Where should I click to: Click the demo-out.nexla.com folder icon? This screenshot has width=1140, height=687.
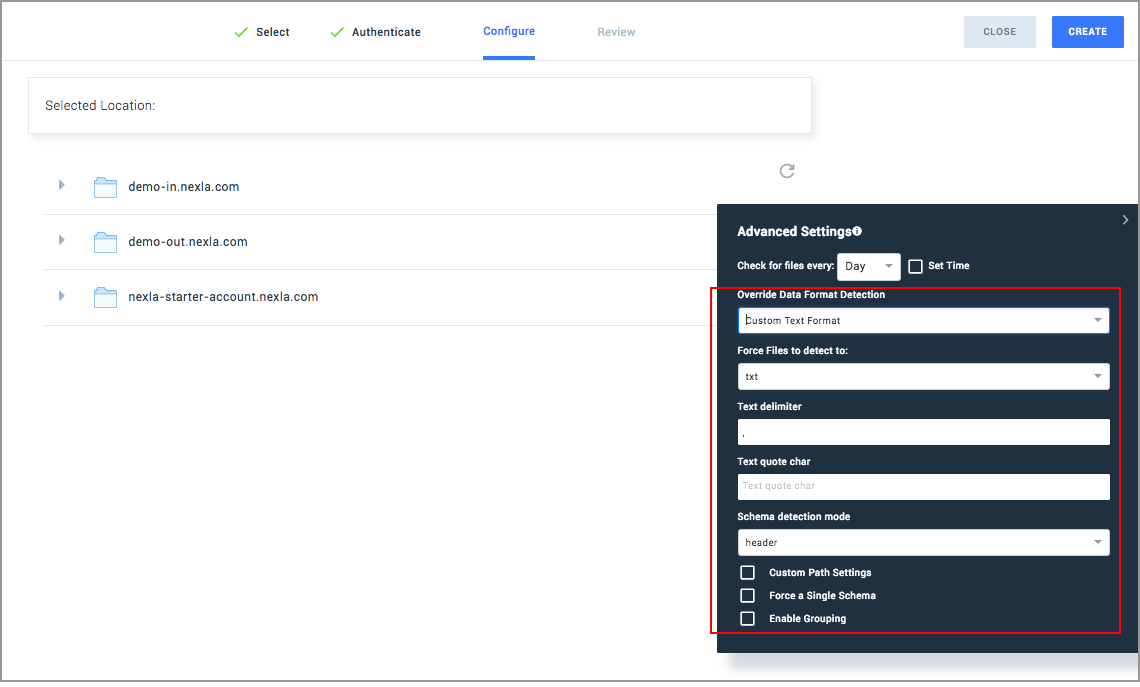tap(105, 242)
